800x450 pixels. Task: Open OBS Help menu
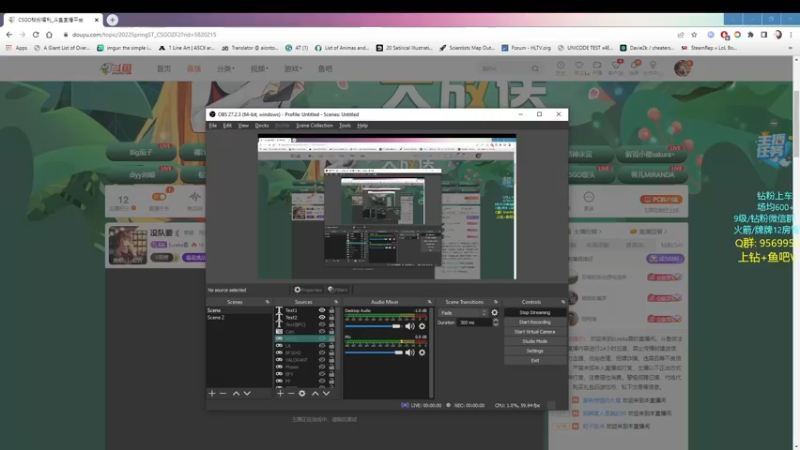pos(362,126)
